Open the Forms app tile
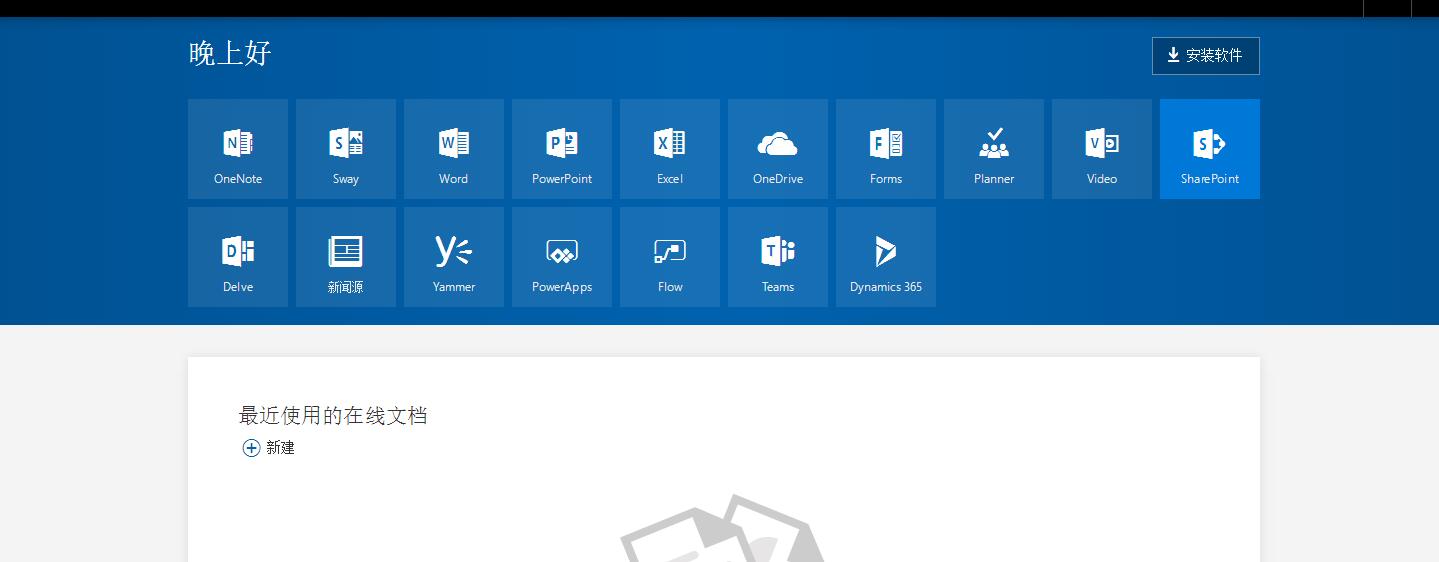1439x562 pixels. [x=886, y=149]
